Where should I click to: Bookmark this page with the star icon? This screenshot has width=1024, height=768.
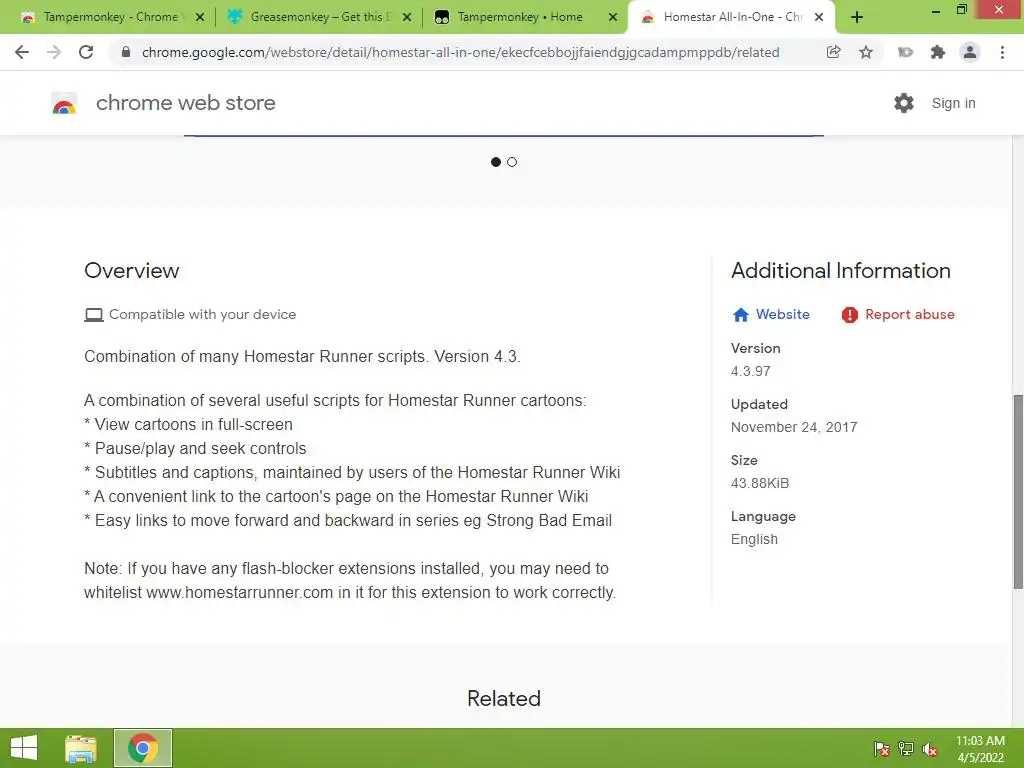866,52
